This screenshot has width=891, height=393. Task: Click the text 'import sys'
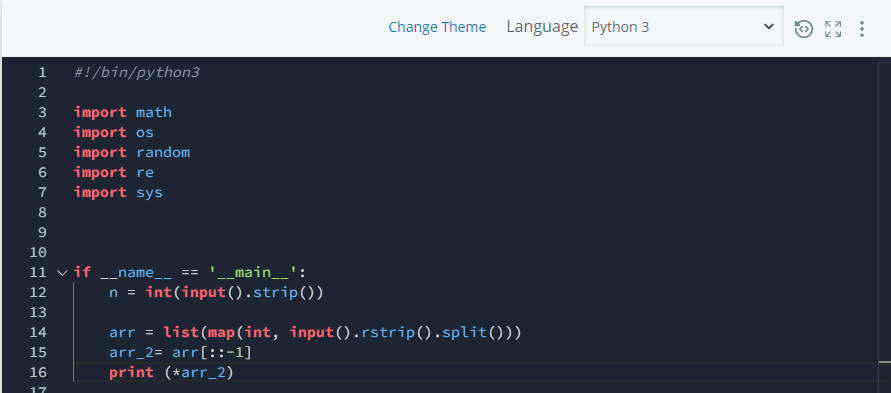click(x=118, y=193)
